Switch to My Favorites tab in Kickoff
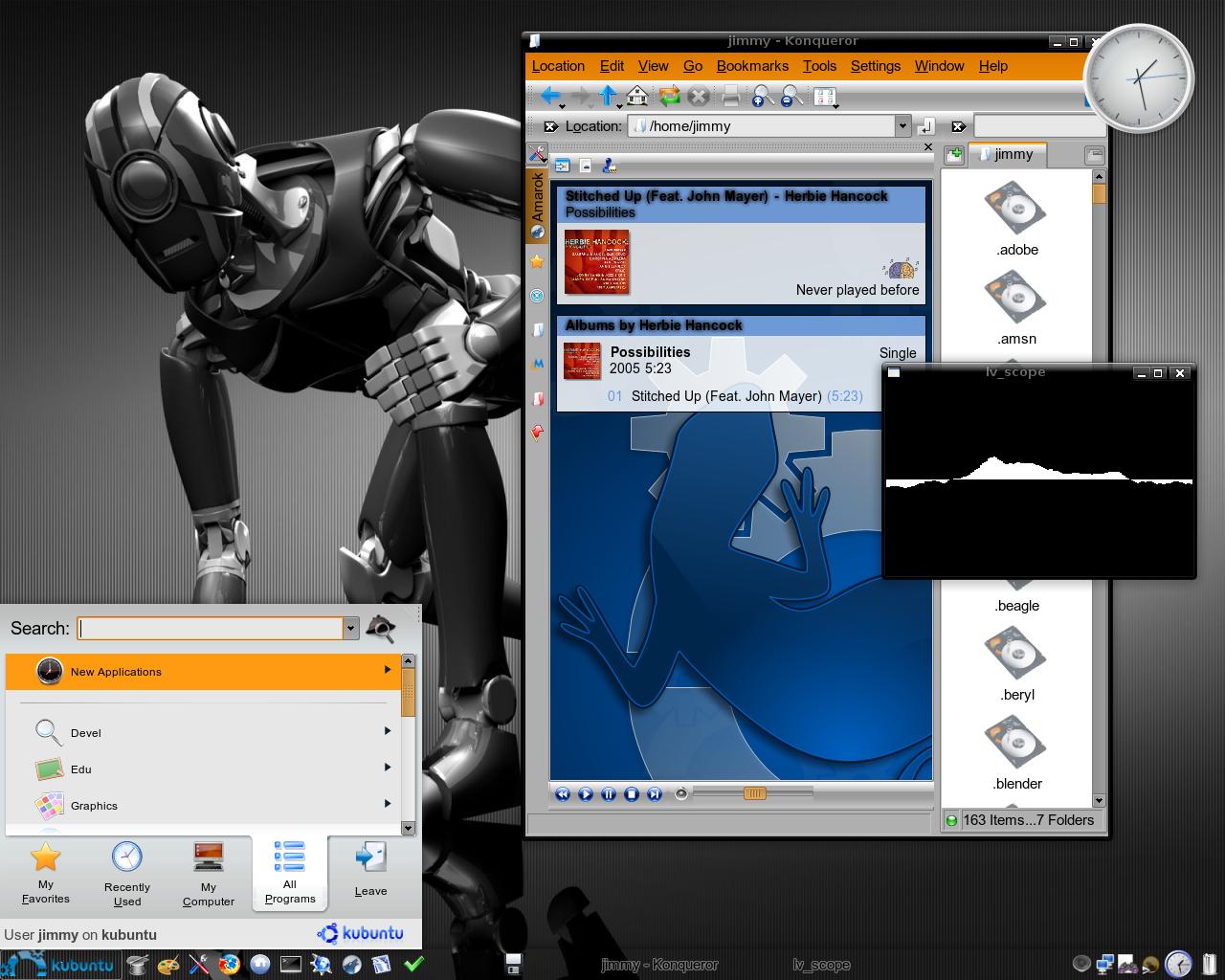Screen dimensions: 1225x980 click(x=45, y=873)
